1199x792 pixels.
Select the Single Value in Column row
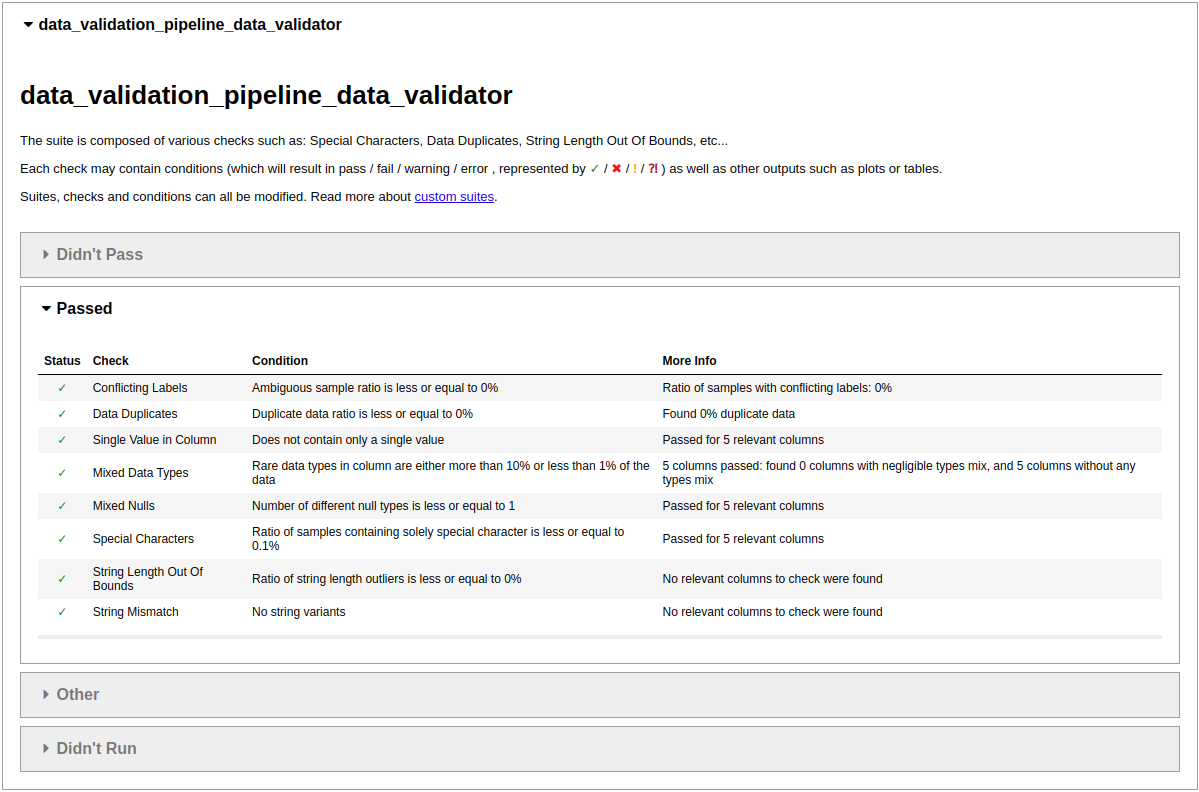(x=154, y=440)
